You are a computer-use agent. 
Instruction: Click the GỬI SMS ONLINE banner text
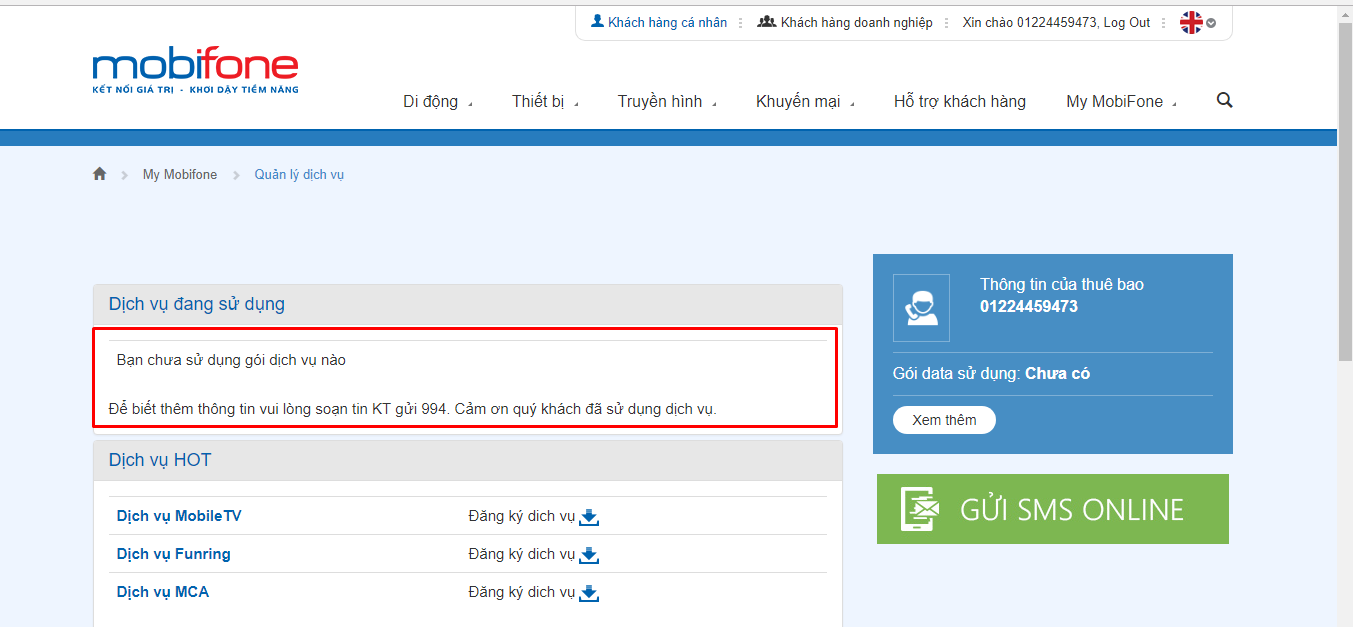[1072, 510]
